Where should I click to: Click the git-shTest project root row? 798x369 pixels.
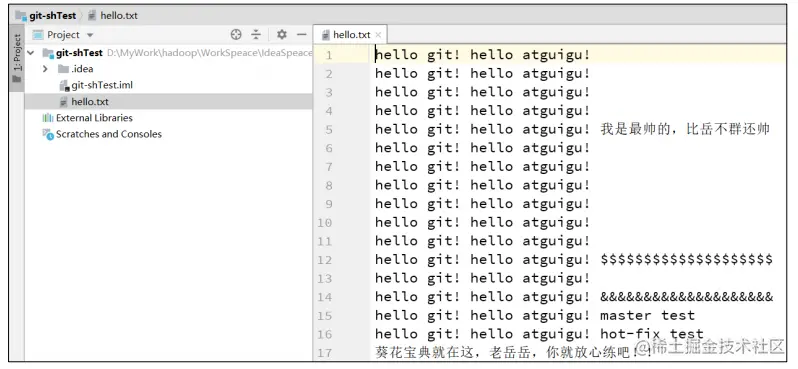click(168, 53)
